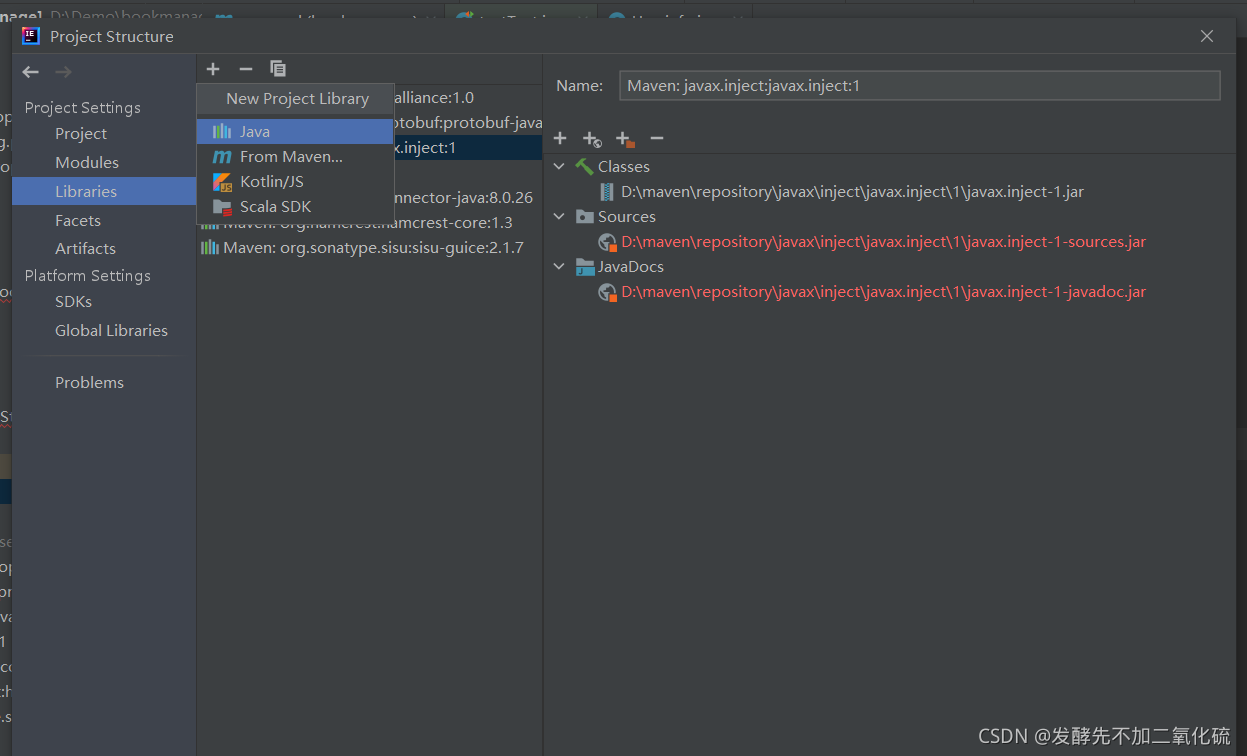This screenshot has height=756, width=1247.
Task: Close the Project Structure dialog
Action: (x=1207, y=36)
